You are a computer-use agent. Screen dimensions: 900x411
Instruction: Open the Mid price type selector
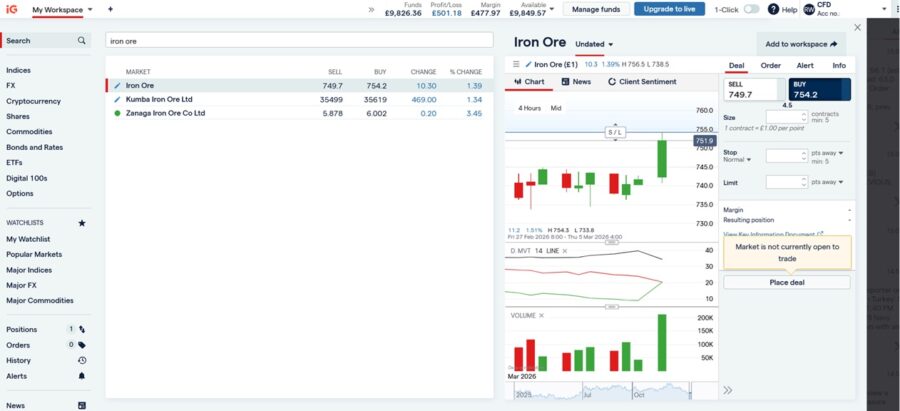coord(556,108)
